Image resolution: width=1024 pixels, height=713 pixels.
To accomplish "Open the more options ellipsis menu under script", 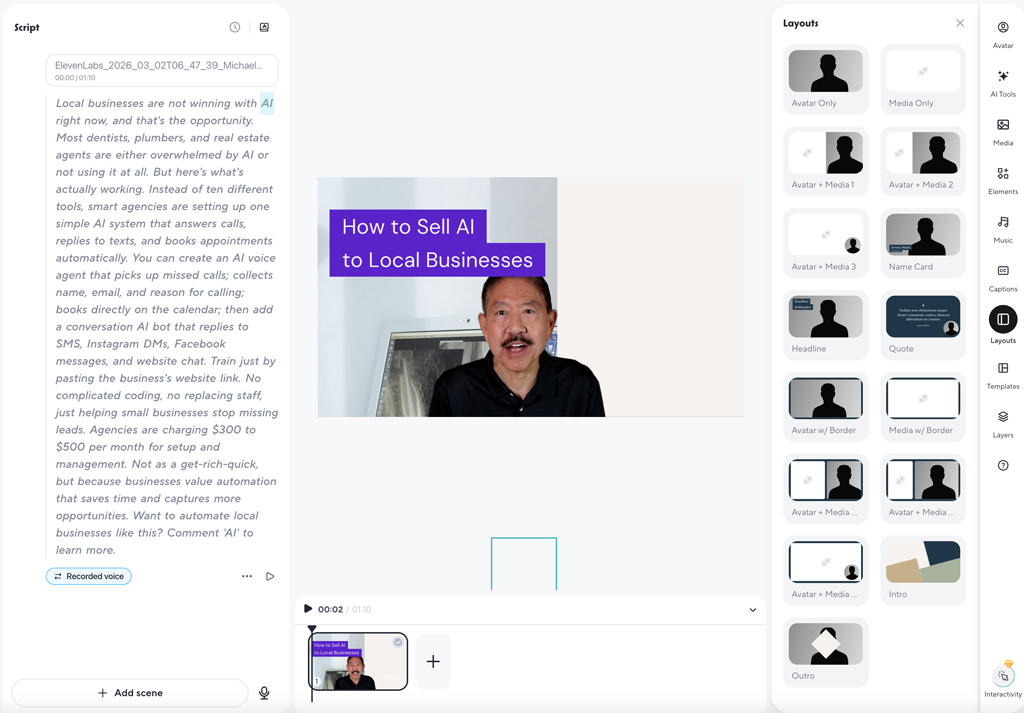I will [x=247, y=576].
